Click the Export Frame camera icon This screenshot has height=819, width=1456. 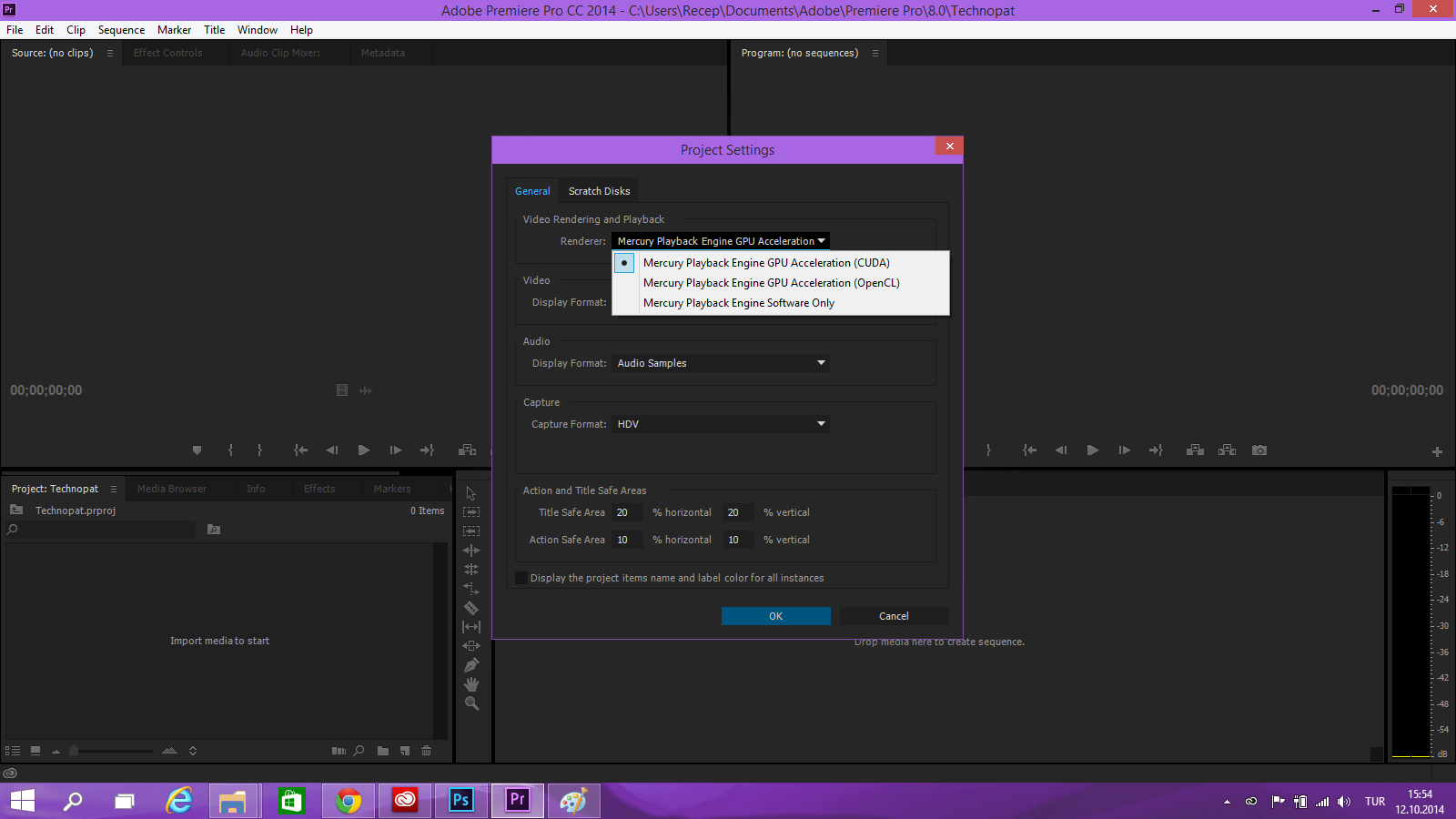[1259, 450]
